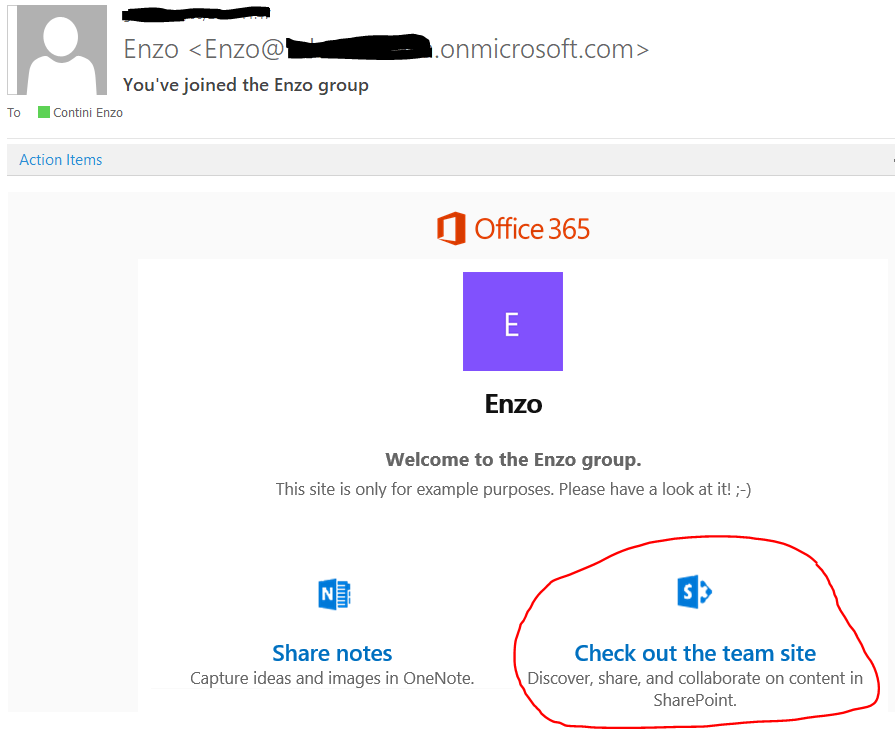Open the Share notes link
The width and height of the screenshot is (895, 729).
(332, 653)
